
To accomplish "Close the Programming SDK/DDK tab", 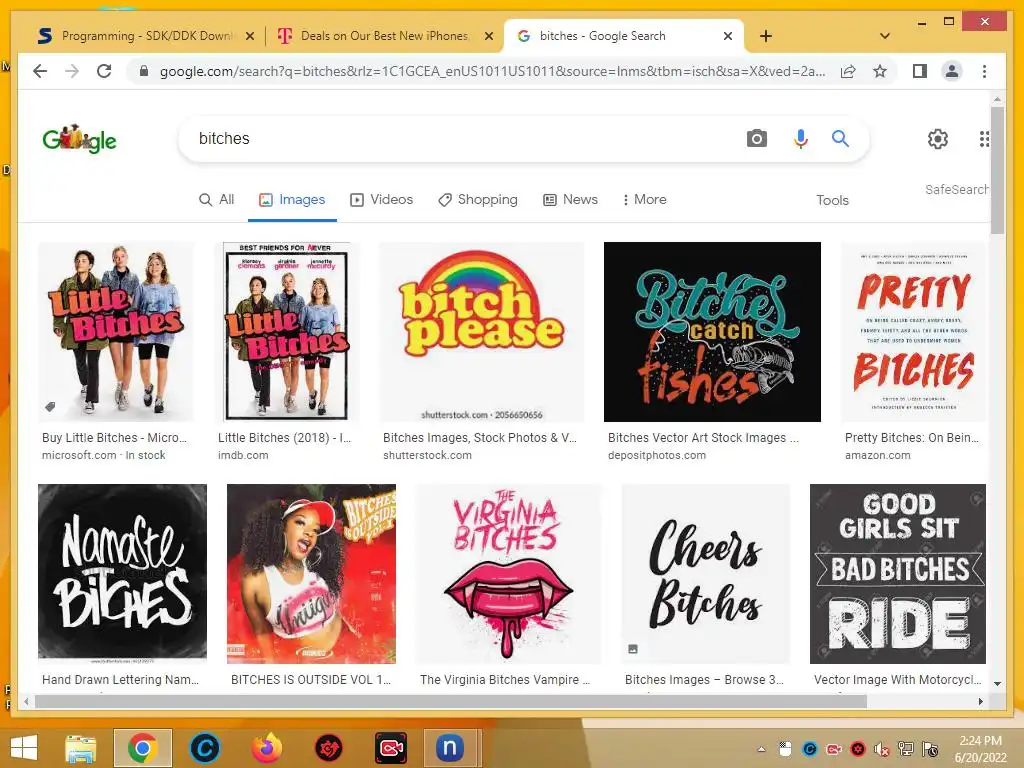I will pyautogui.click(x=249, y=37).
